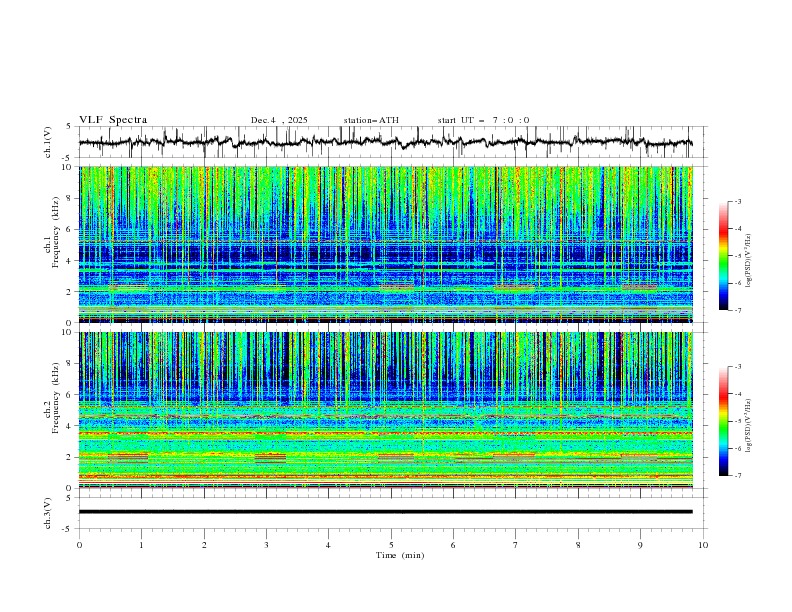
Task: Click the ch.3 flat black trace
Action: (x=386, y=512)
